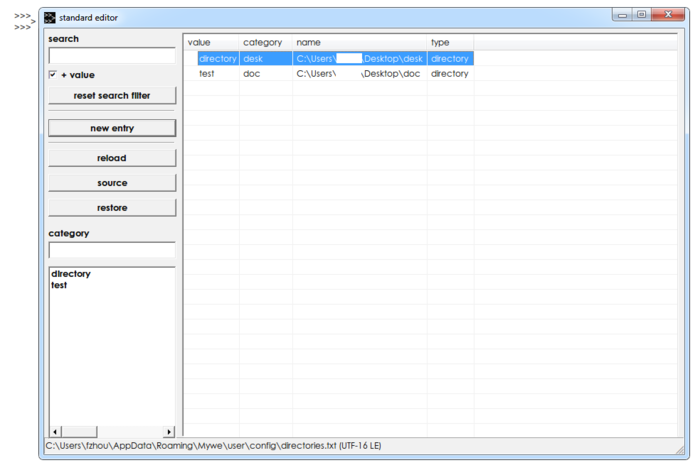
Task: Minimize the standard editor window
Action: pyautogui.click(x=623, y=15)
